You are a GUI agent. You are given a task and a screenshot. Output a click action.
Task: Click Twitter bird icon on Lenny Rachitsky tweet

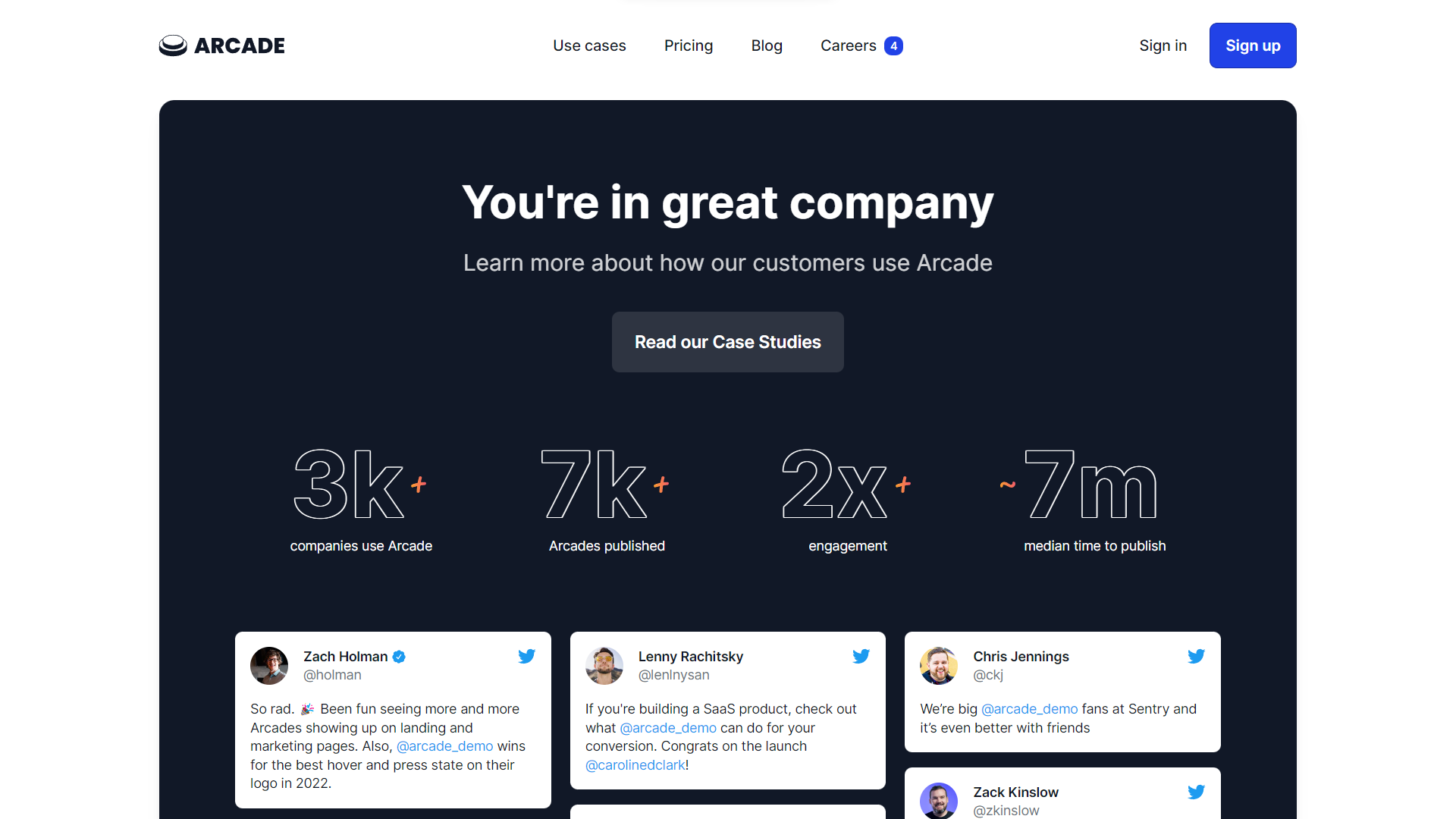(861, 656)
